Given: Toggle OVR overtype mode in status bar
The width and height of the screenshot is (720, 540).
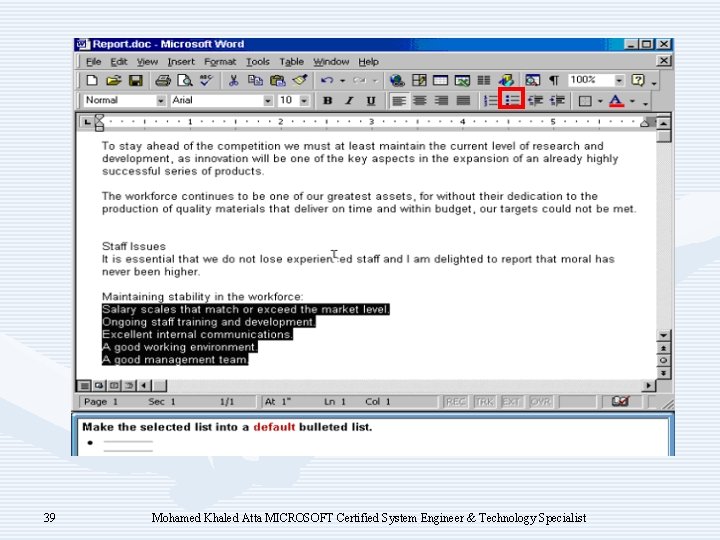Looking at the screenshot, I should tap(540, 402).
